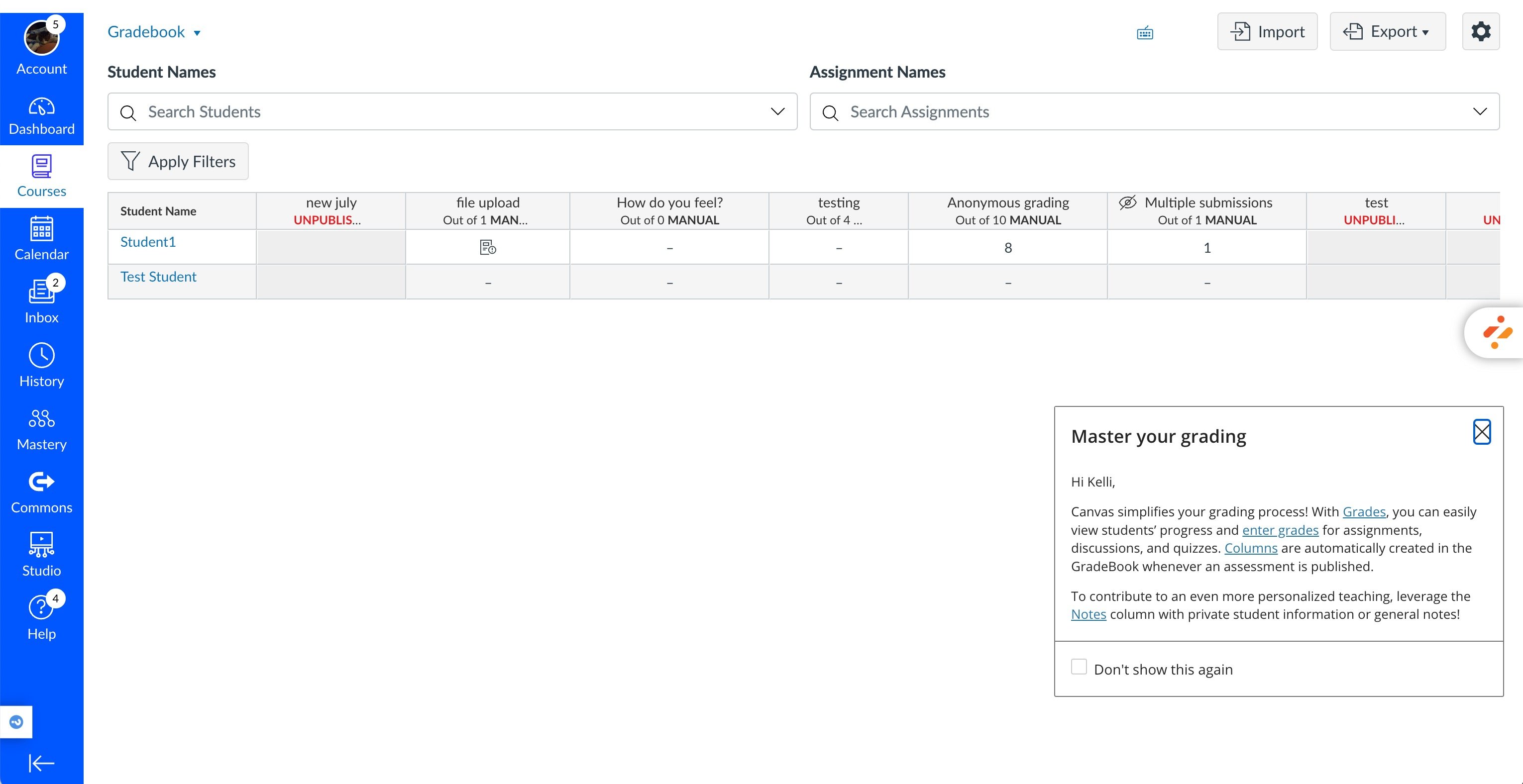Open the History clock icon
The width and height of the screenshot is (1523, 784).
click(41, 365)
